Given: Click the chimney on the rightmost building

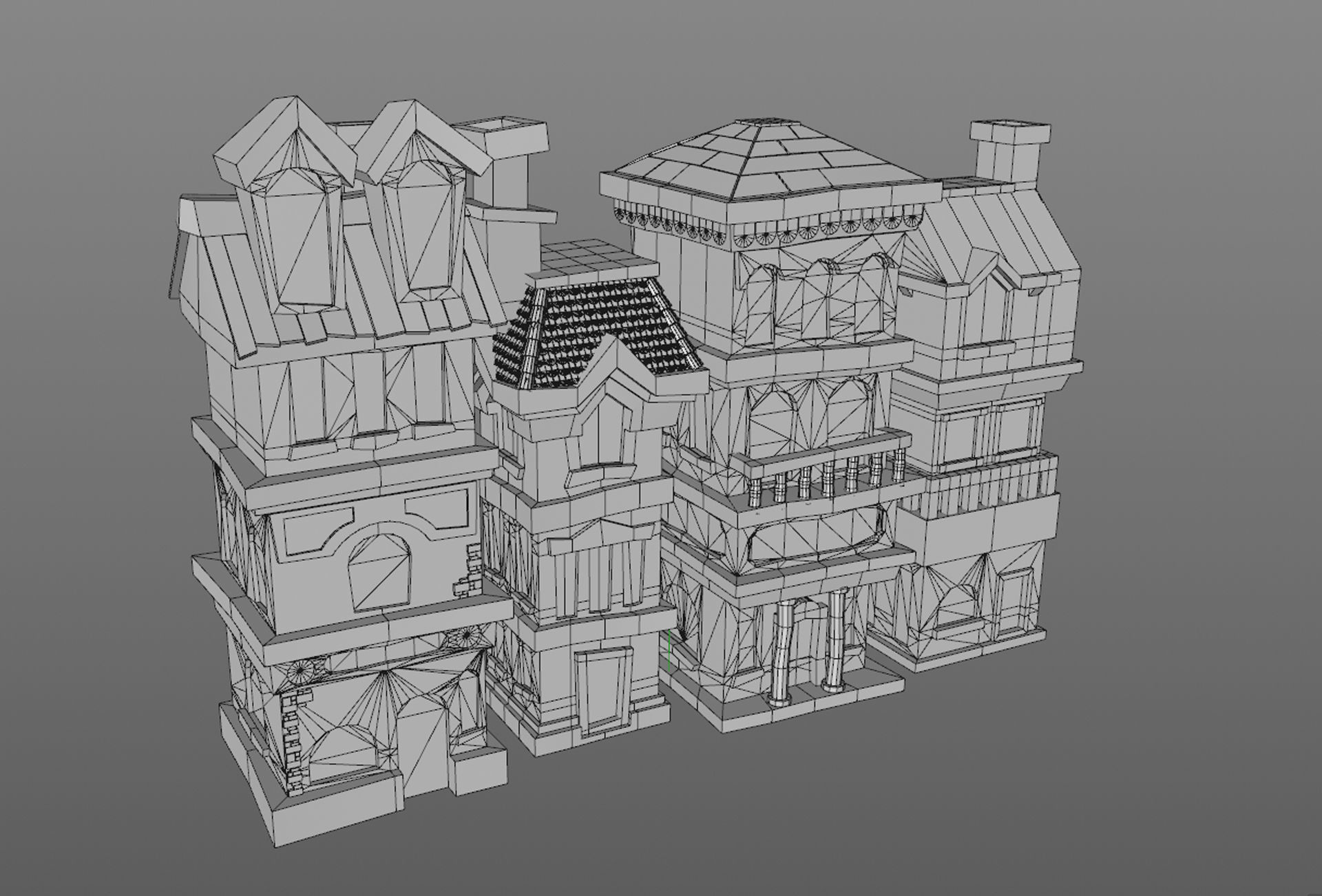Looking at the screenshot, I should click(x=1010, y=153).
